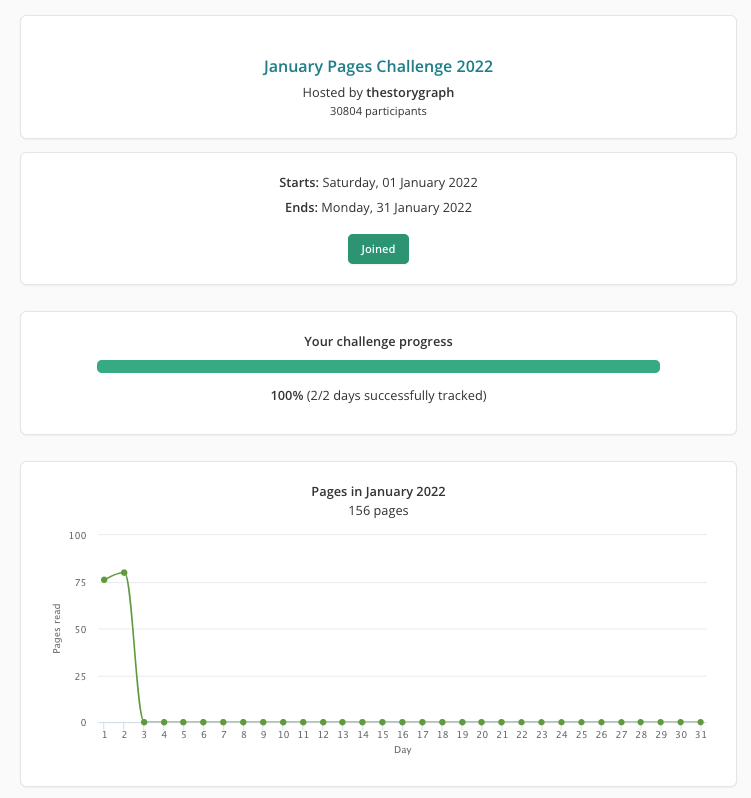The width and height of the screenshot is (751, 798).
Task: Click the day 25 data point on chart
Action: (x=581, y=722)
